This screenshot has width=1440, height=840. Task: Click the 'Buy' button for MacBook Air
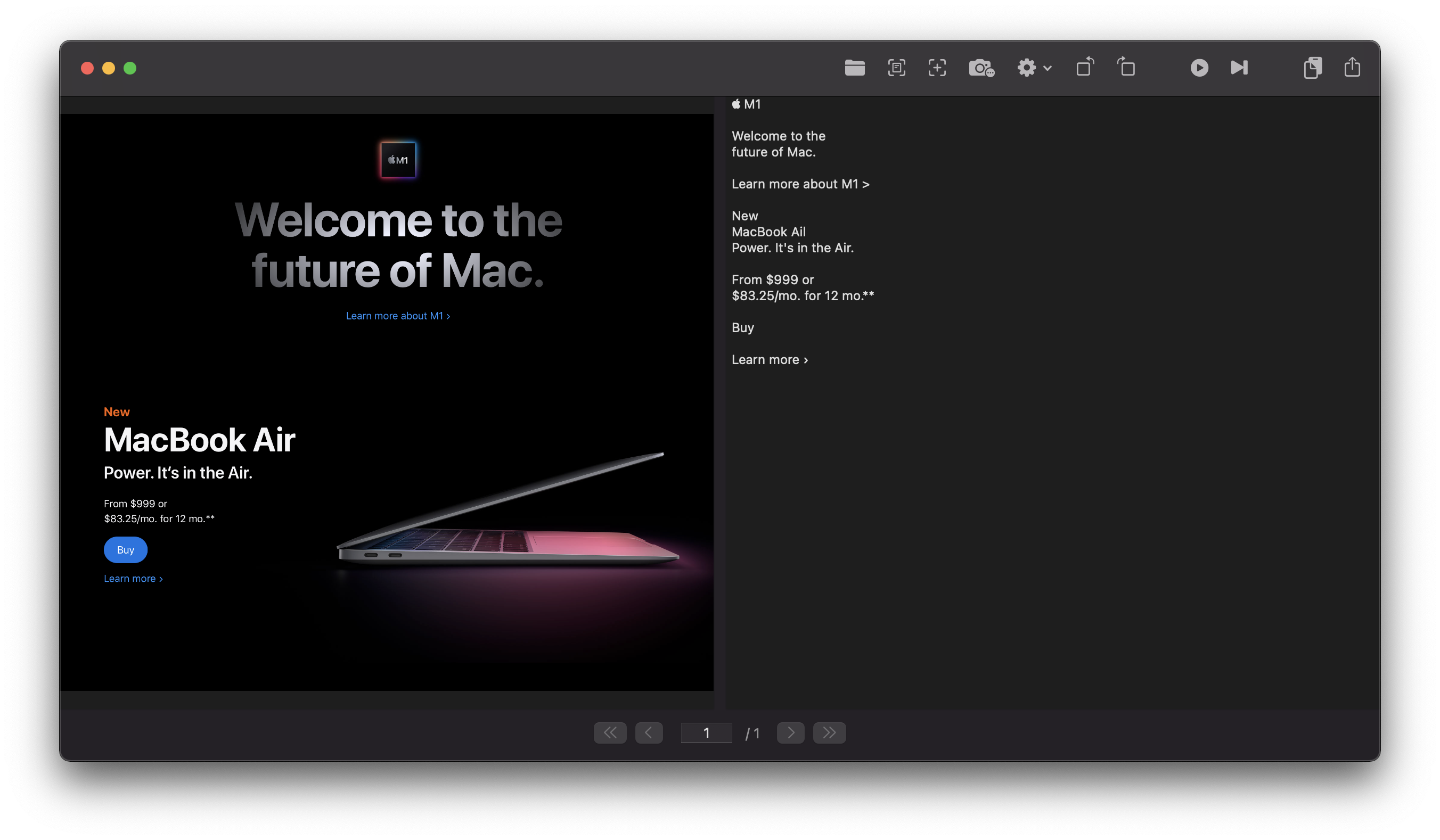pos(125,549)
